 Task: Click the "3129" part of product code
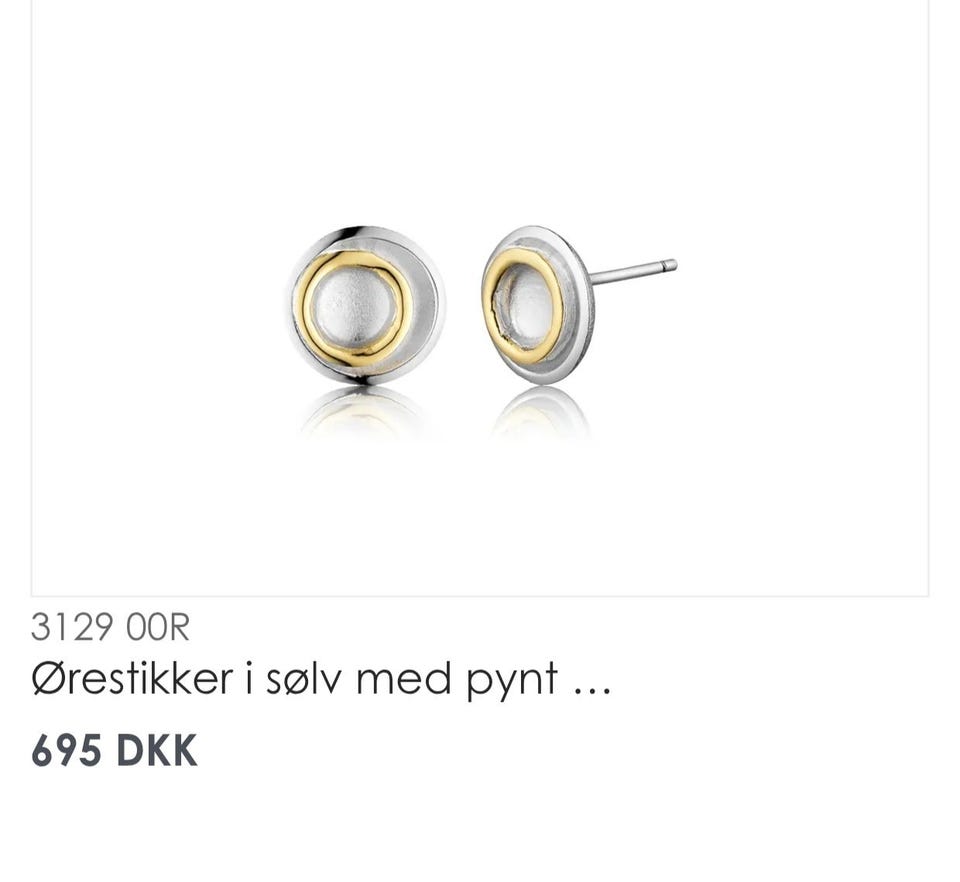tap(72, 627)
